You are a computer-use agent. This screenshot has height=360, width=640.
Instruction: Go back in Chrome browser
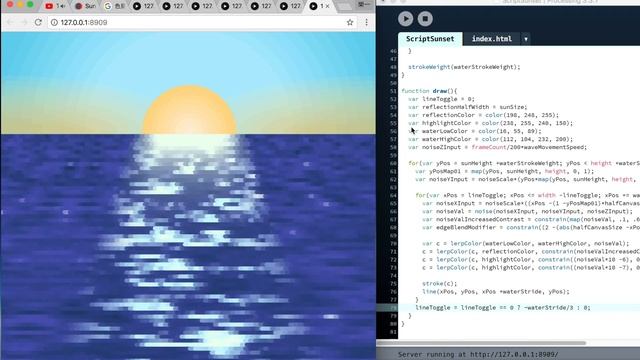10,22
